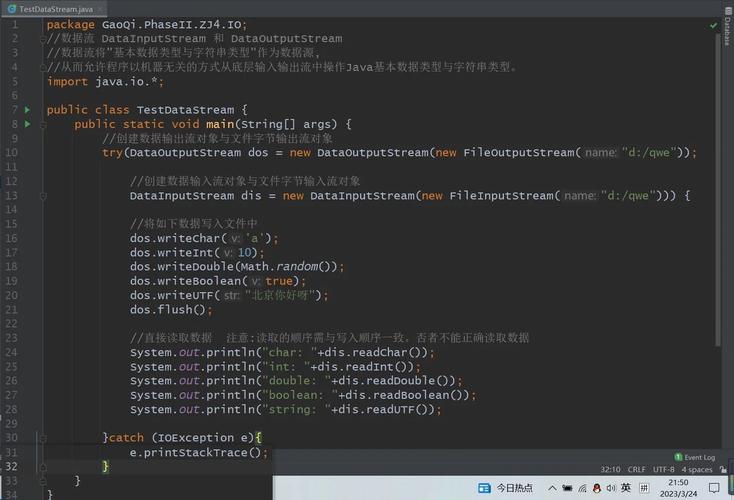The image size is (734, 500).
Task: Close the TestDataStream.java tab
Action: coord(100,9)
